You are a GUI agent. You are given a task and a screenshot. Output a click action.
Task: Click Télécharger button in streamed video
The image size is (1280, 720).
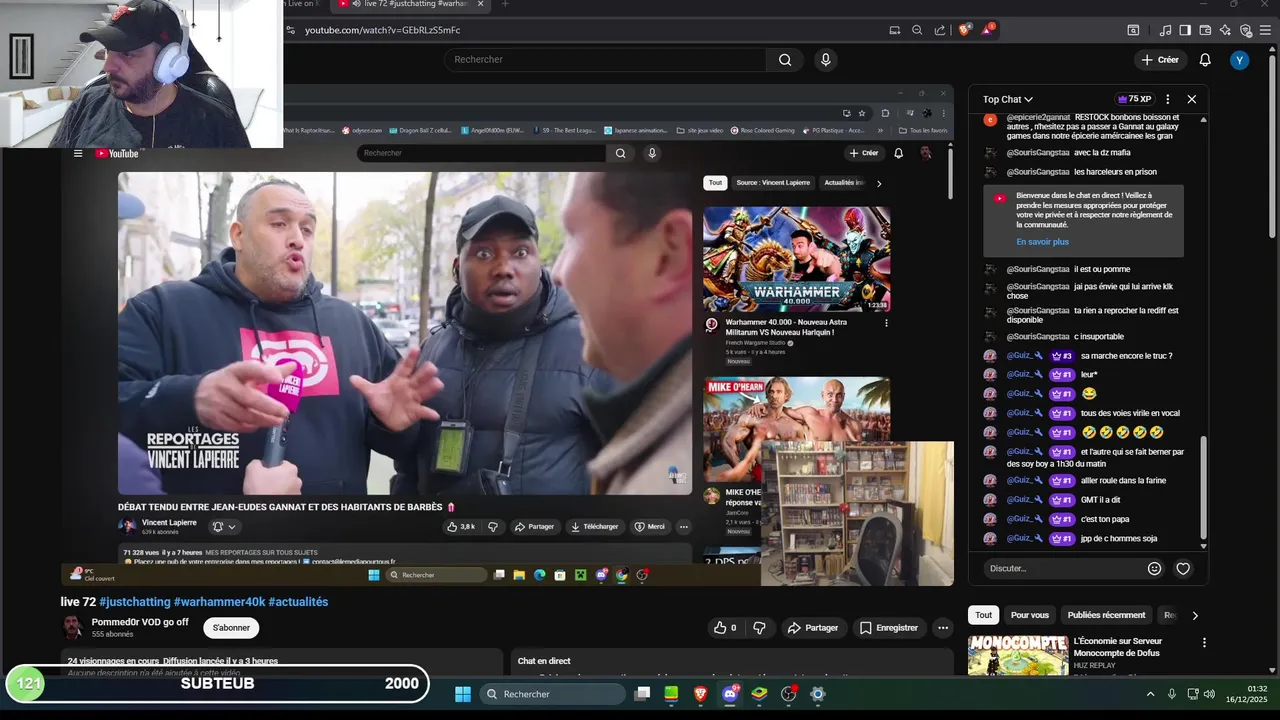(595, 526)
